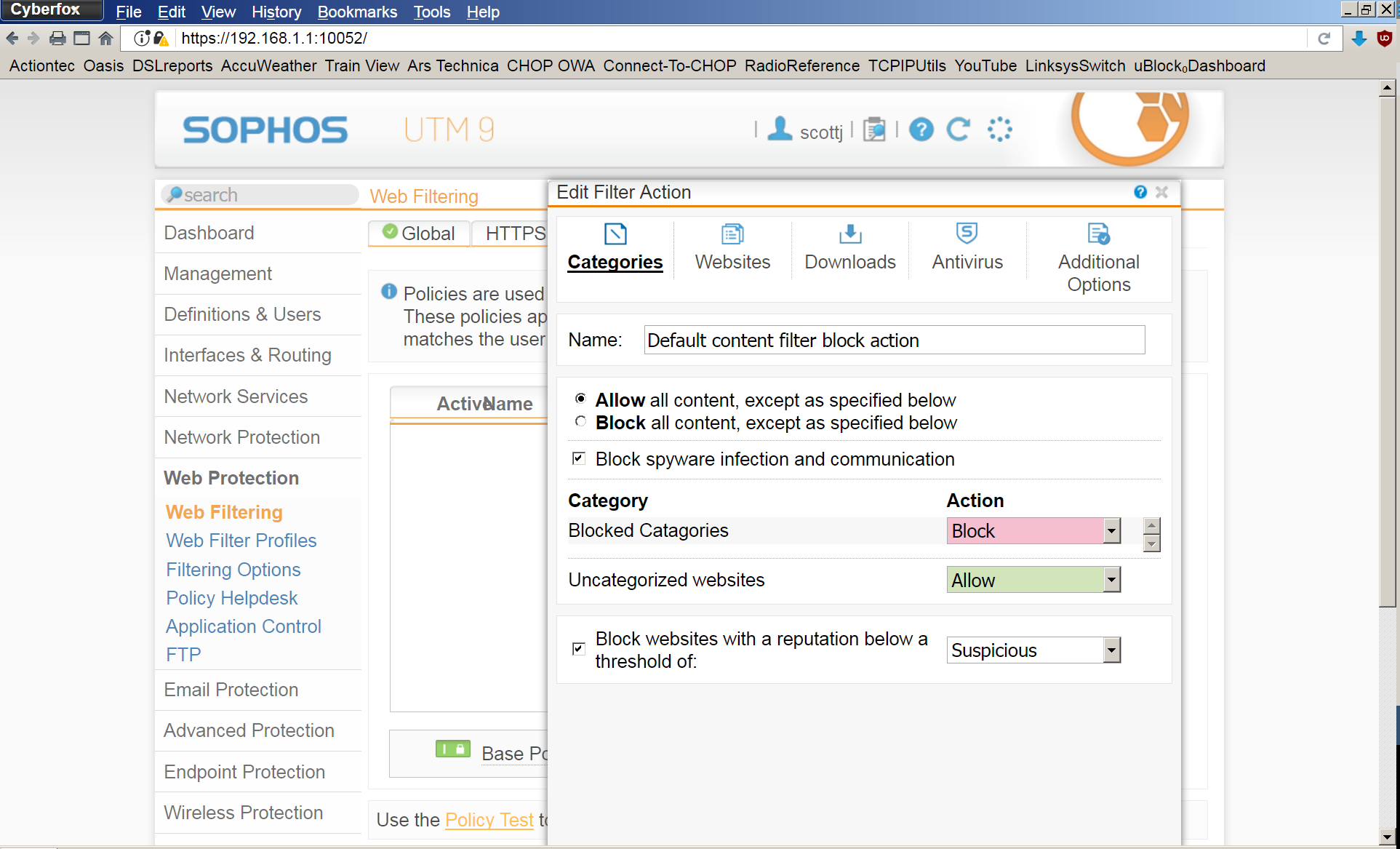Image resolution: width=1400 pixels, height=849 pixels.
Task: Open Policy Helpdesk link
Action: [x=232, y=598]
